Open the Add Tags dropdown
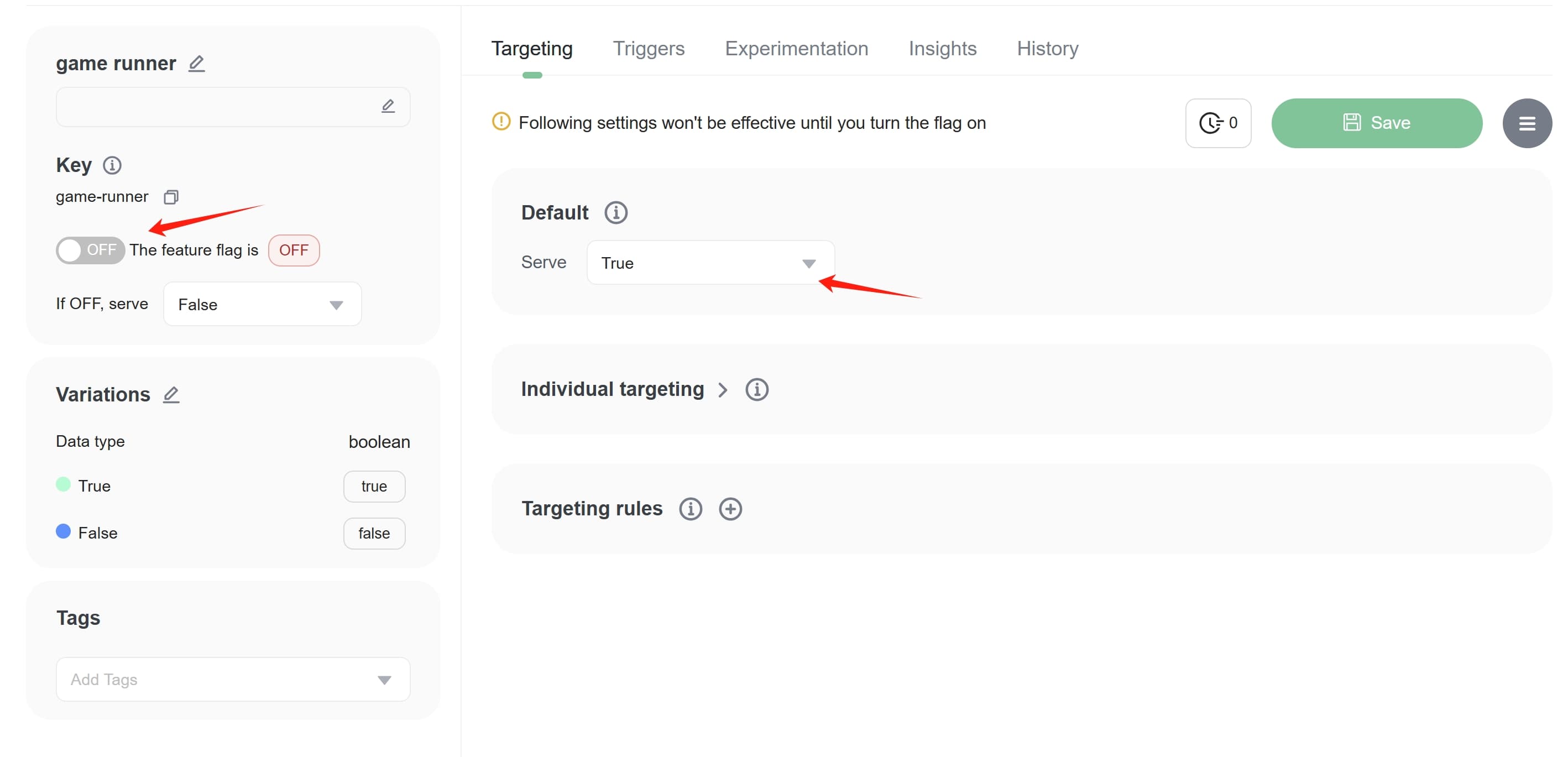 tap(233, 679)
